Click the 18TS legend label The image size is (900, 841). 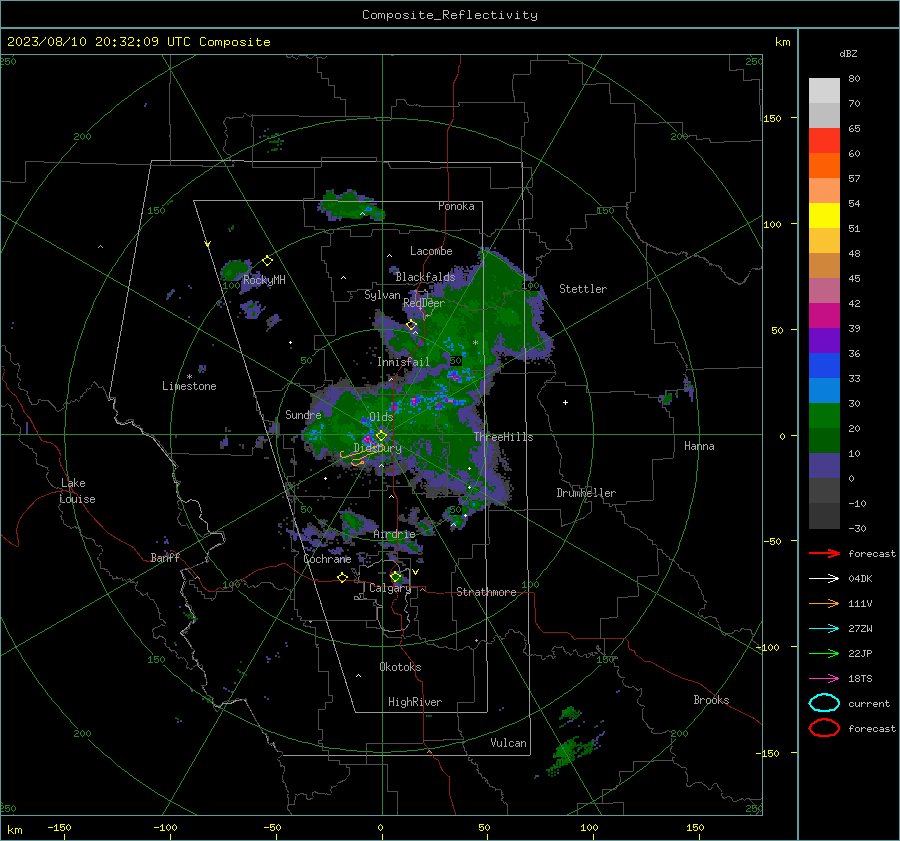point(860,679)
